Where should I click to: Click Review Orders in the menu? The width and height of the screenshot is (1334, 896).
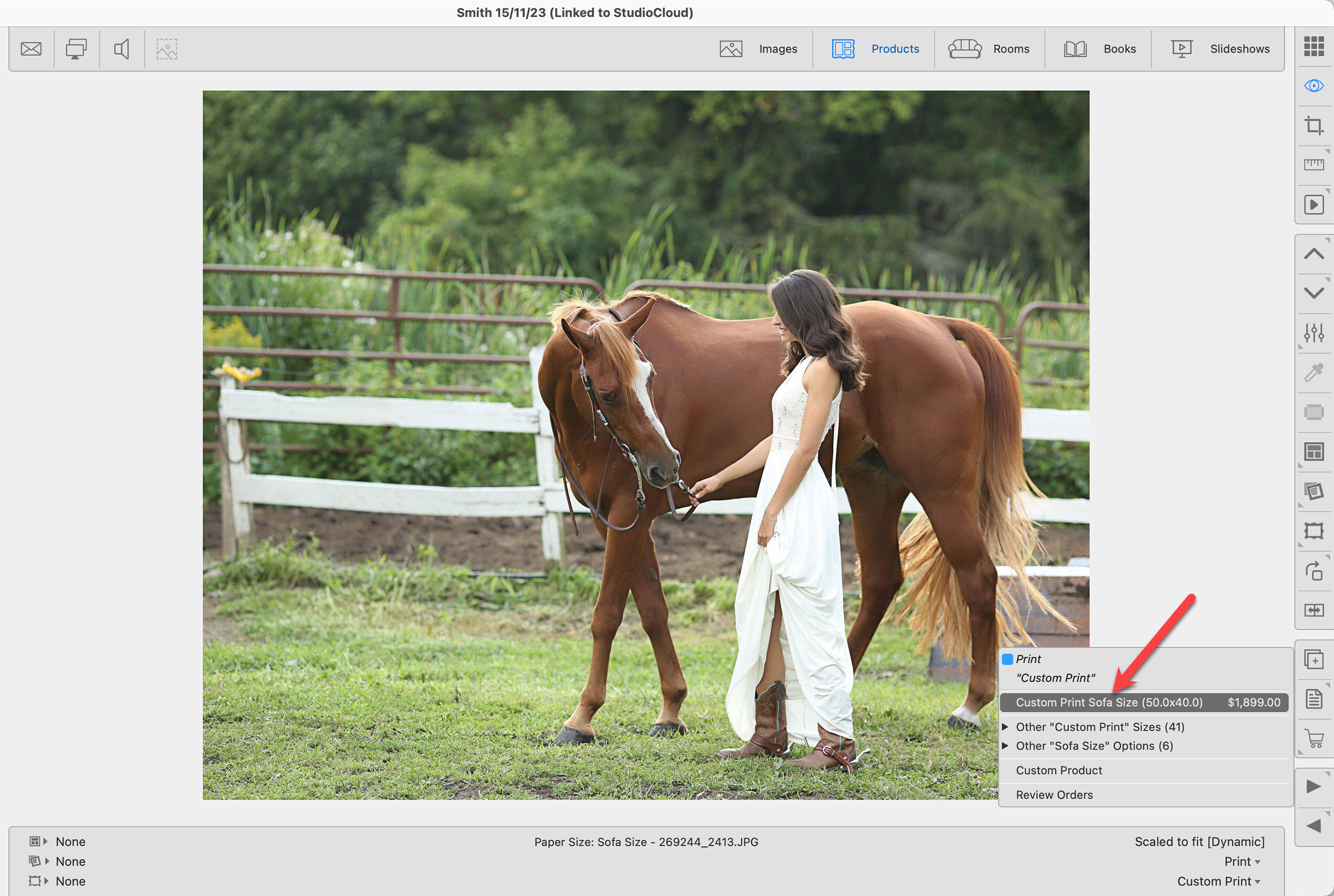(x=1054, y=795)
